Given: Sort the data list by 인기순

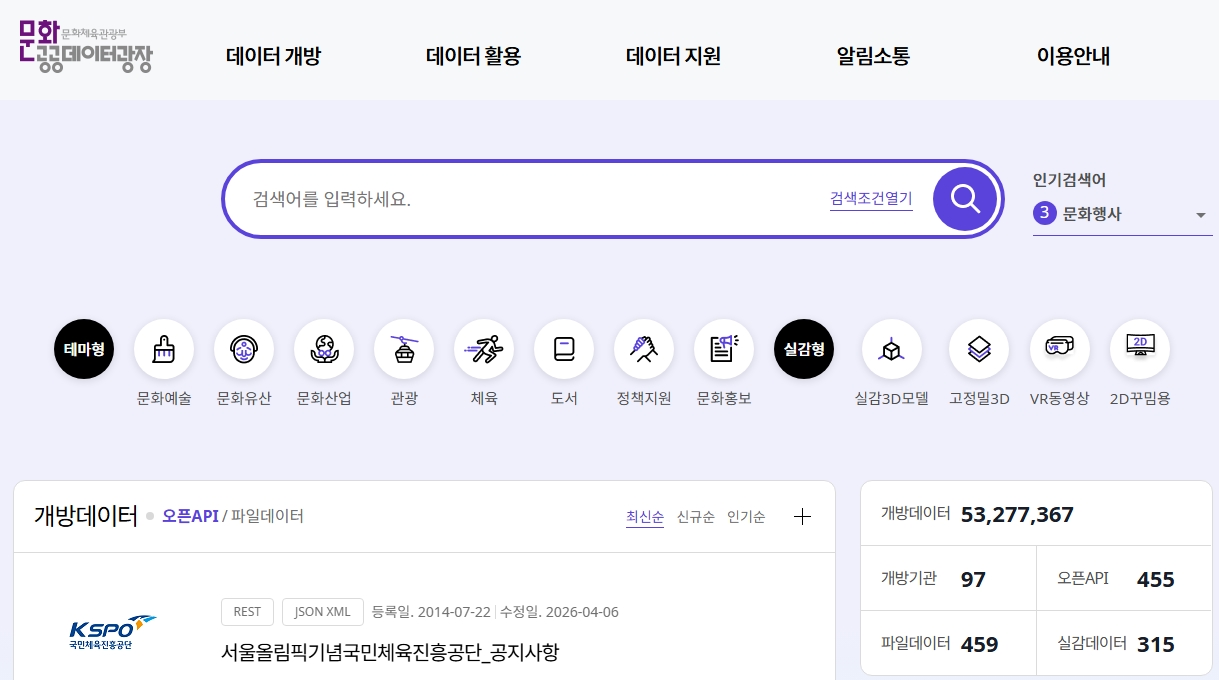Looking at the screenshot, I should click(746, 517).
